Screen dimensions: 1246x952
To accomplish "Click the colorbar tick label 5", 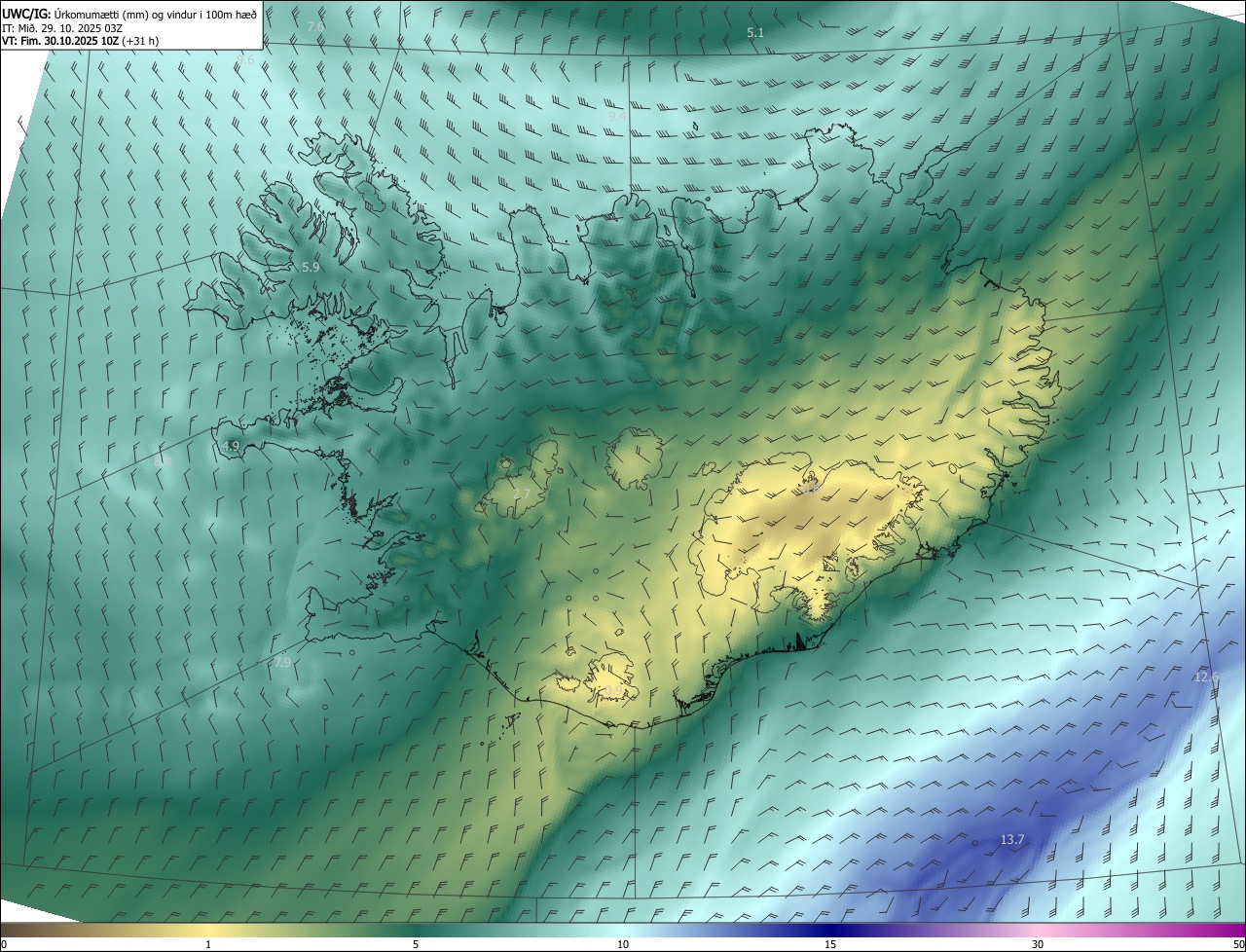I will tap(416, 945).
